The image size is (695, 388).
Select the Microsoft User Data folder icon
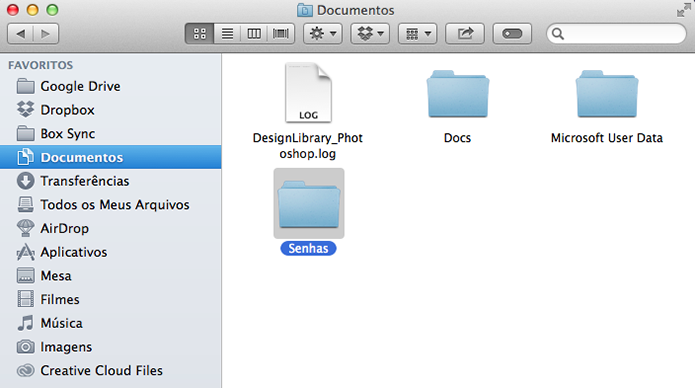point(607,94)
